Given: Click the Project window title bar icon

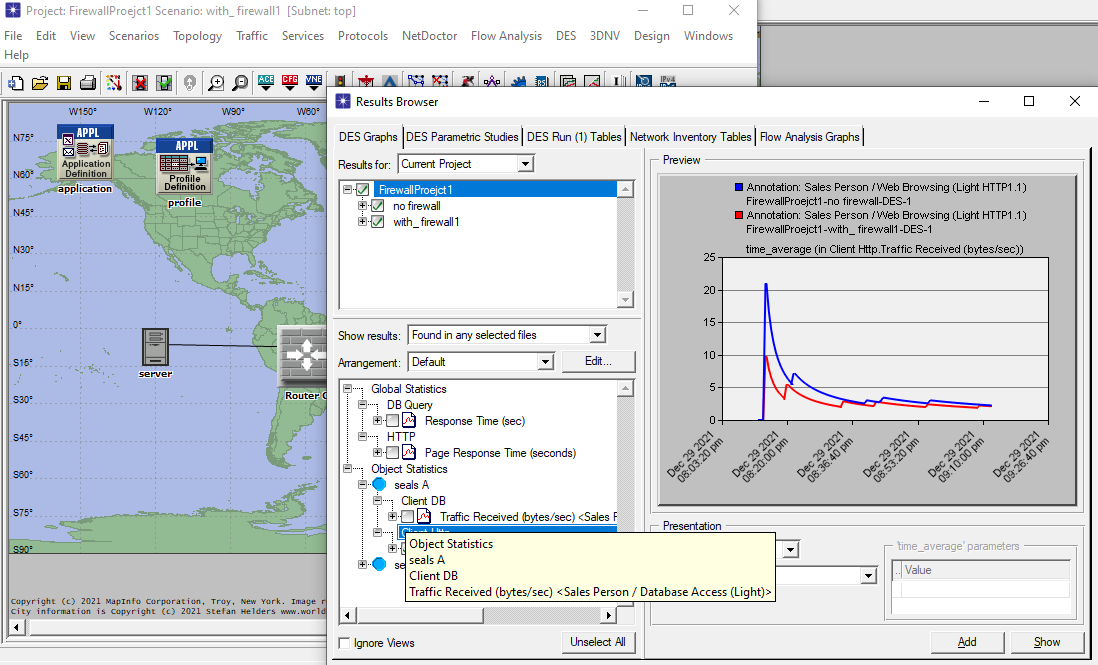Looking at the screenshot, I should click(x=12, y=10).
